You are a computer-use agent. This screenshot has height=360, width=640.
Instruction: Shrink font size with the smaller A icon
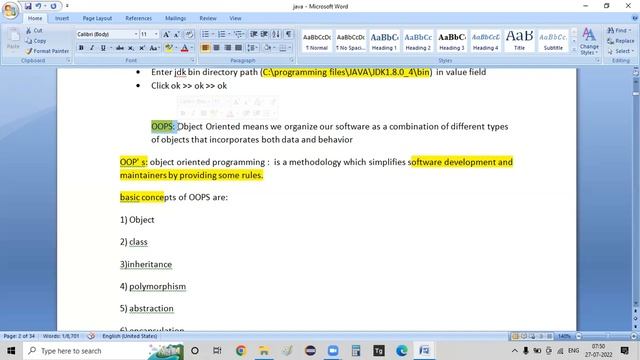click(x=177, y=34)
